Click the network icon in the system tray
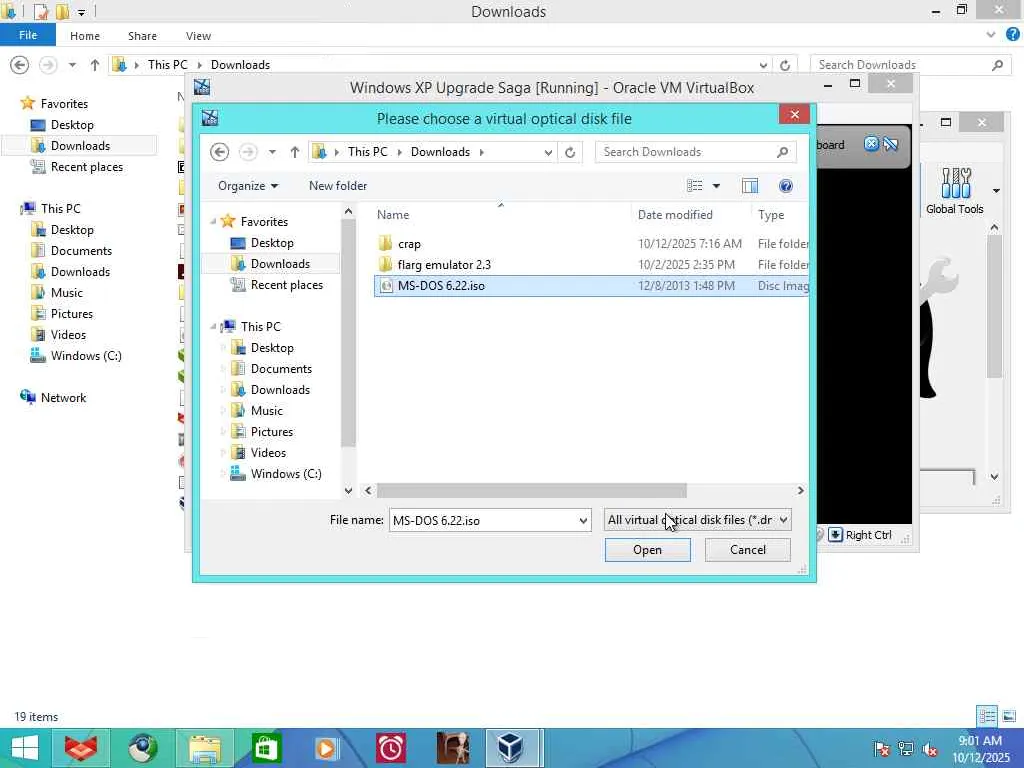This screenshot has width=1024, height=768. click(905, 749)
